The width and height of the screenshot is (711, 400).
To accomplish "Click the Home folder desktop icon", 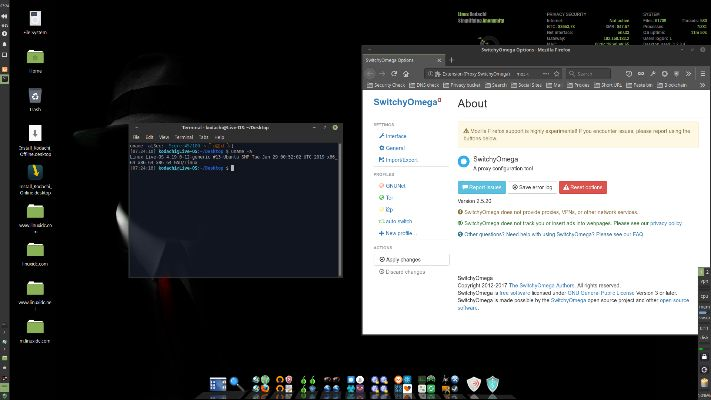I will pos(34,57).
